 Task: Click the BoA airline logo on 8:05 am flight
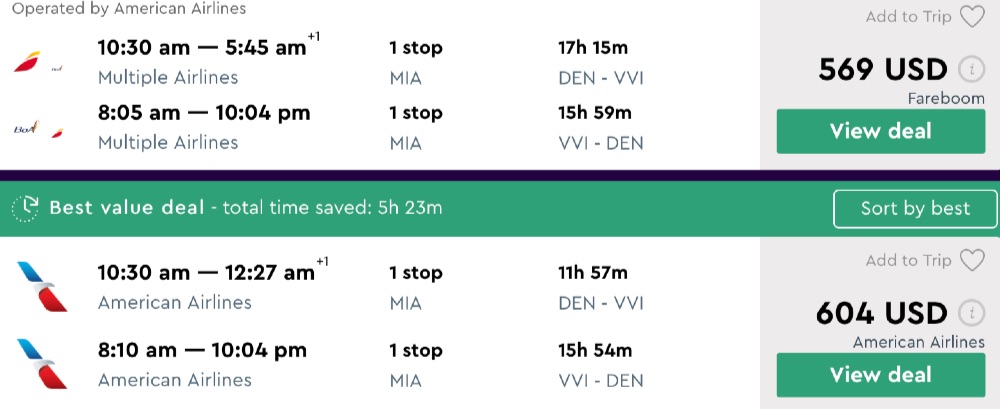pos(26,129)
